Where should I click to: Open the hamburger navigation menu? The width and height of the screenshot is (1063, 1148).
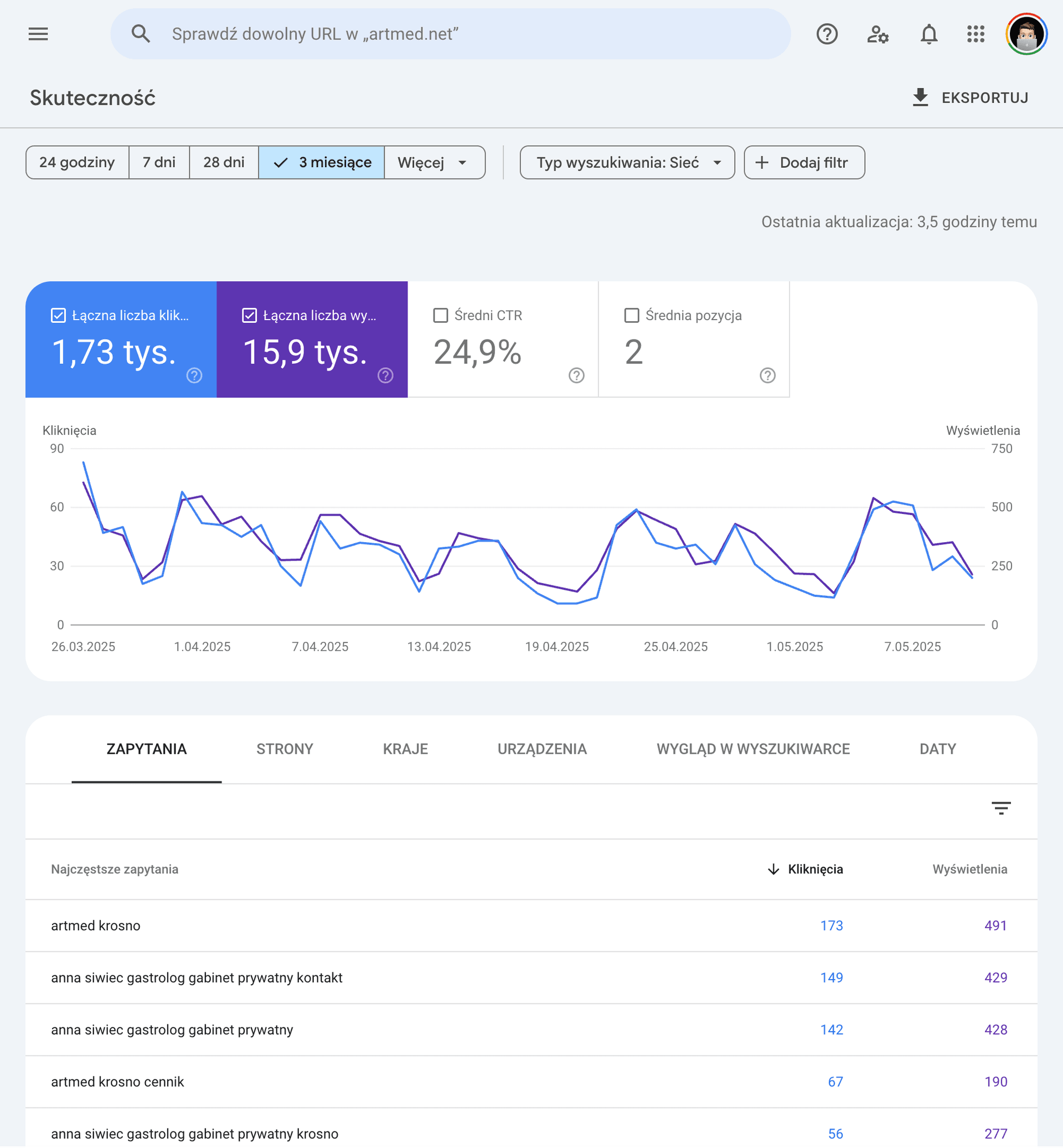pos(38,34)
